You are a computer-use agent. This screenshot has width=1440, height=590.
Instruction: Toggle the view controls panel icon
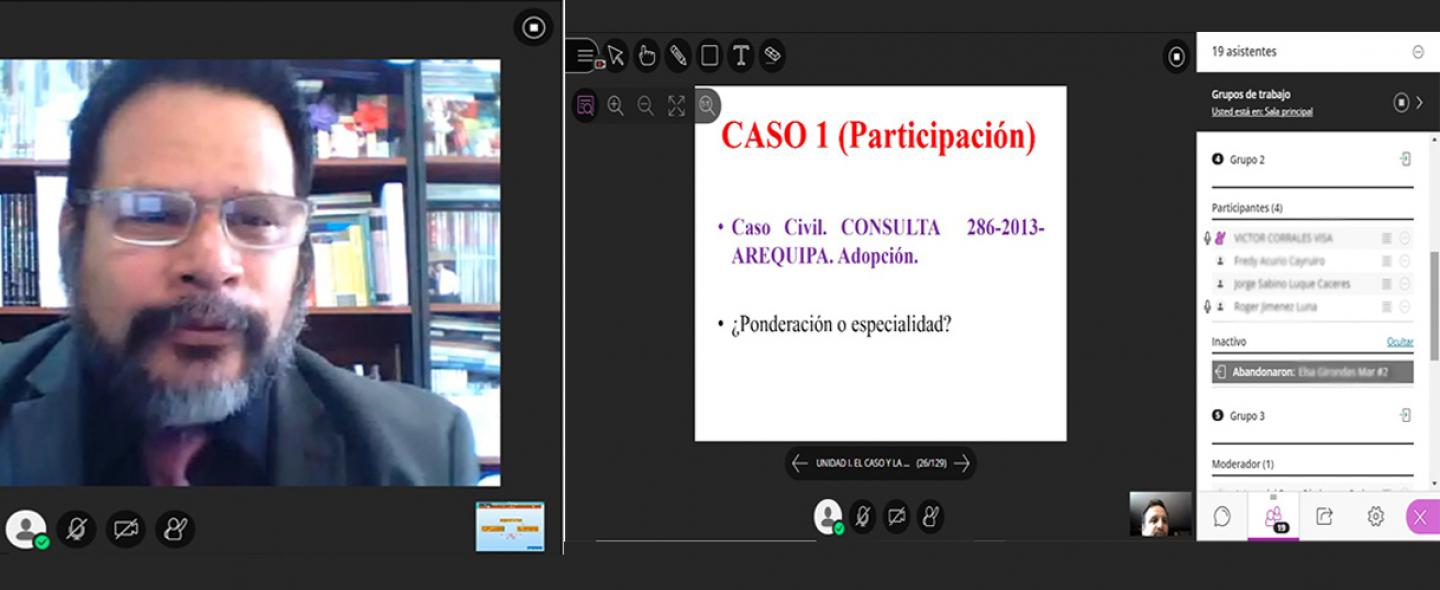[x=586, y=105]
